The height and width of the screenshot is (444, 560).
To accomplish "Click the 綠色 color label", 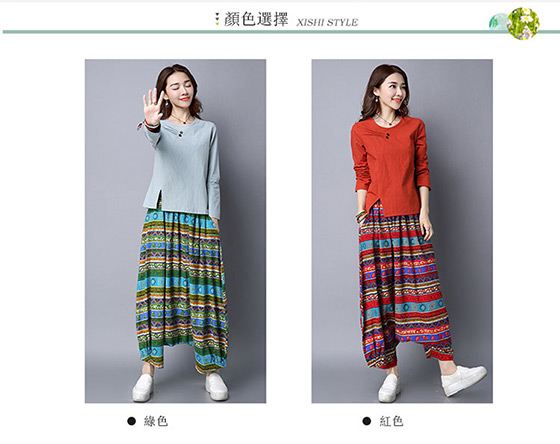I will (x=156, y=421).
